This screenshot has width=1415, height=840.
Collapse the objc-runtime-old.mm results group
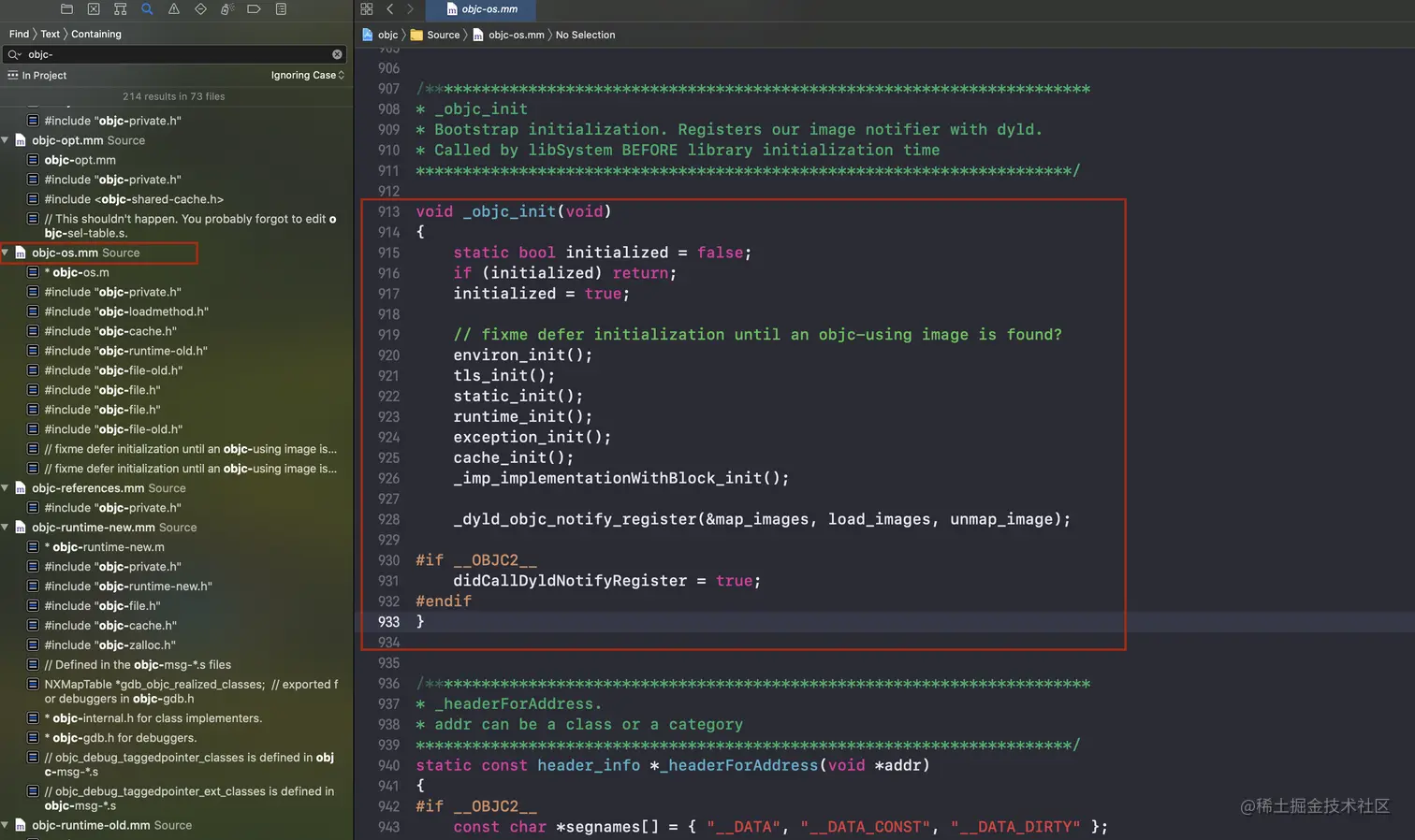[6, 825]
